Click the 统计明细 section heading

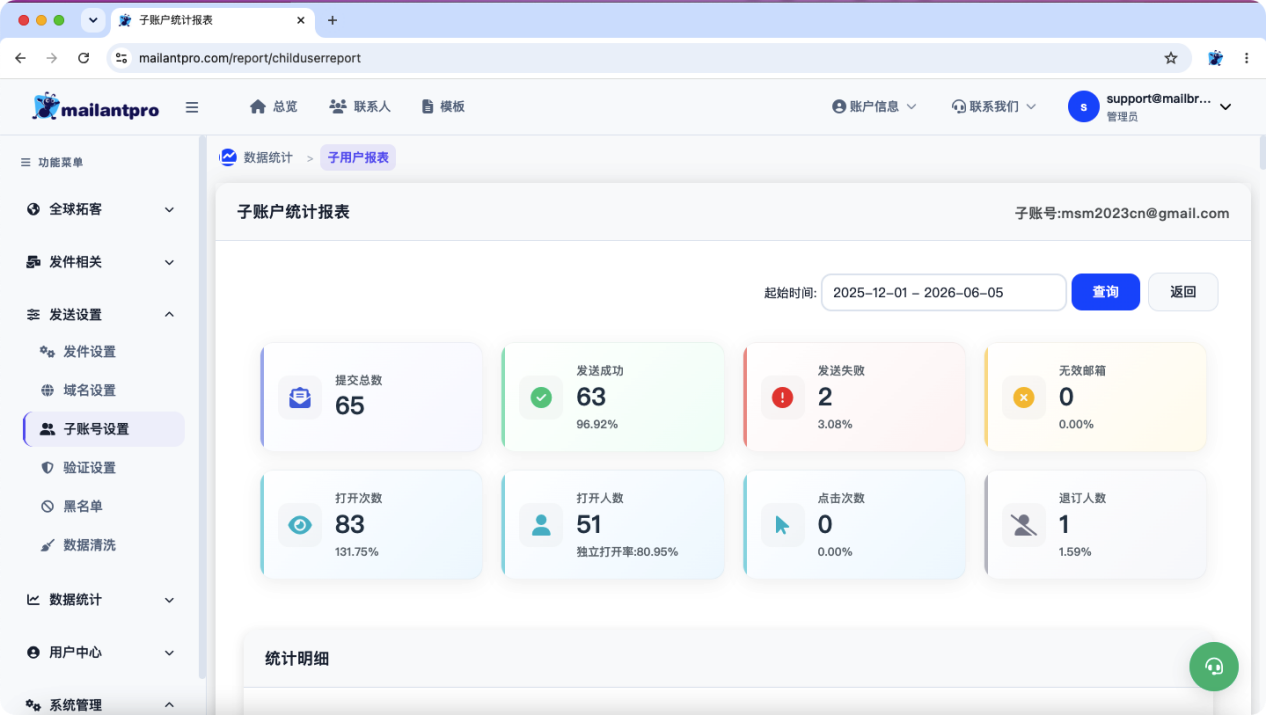[297, 658]
